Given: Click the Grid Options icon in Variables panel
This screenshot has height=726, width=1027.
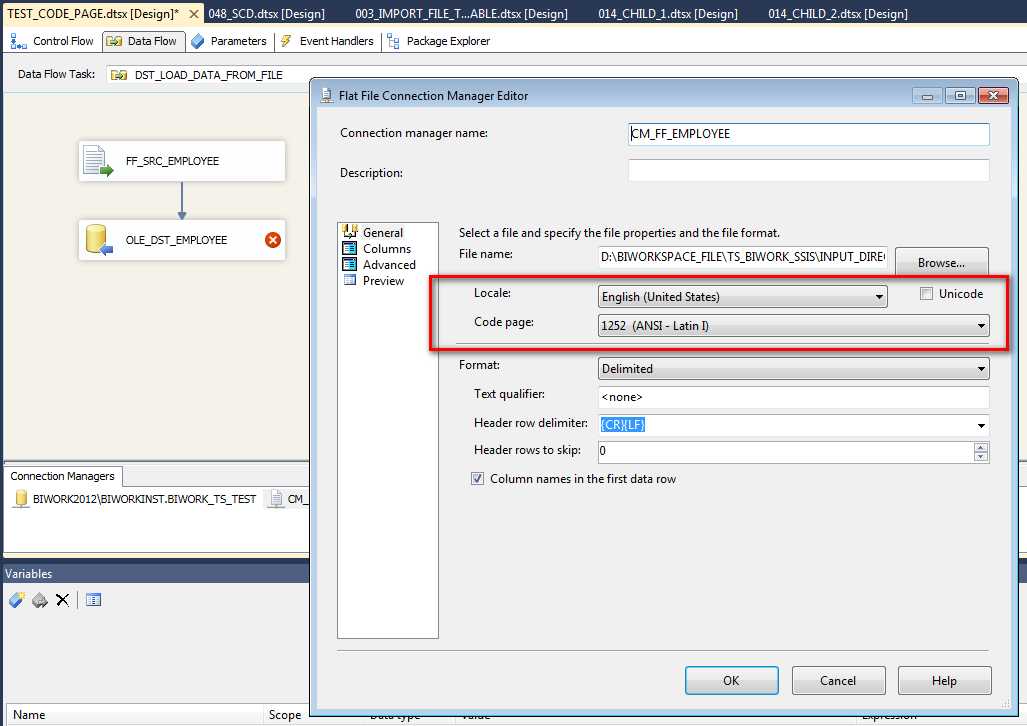Looking at the screenshot, I should (x=94, y=600).
